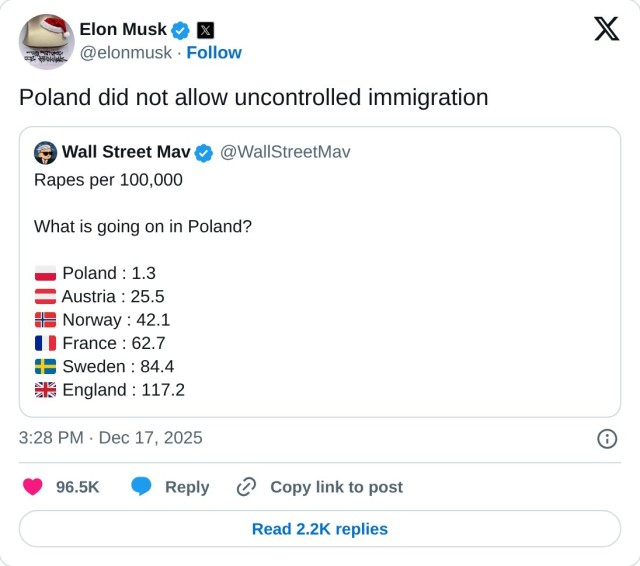The width and height of the screenshot is (640, 566).
Task: Open the Elon Musk display name
Action: [123, 30]
